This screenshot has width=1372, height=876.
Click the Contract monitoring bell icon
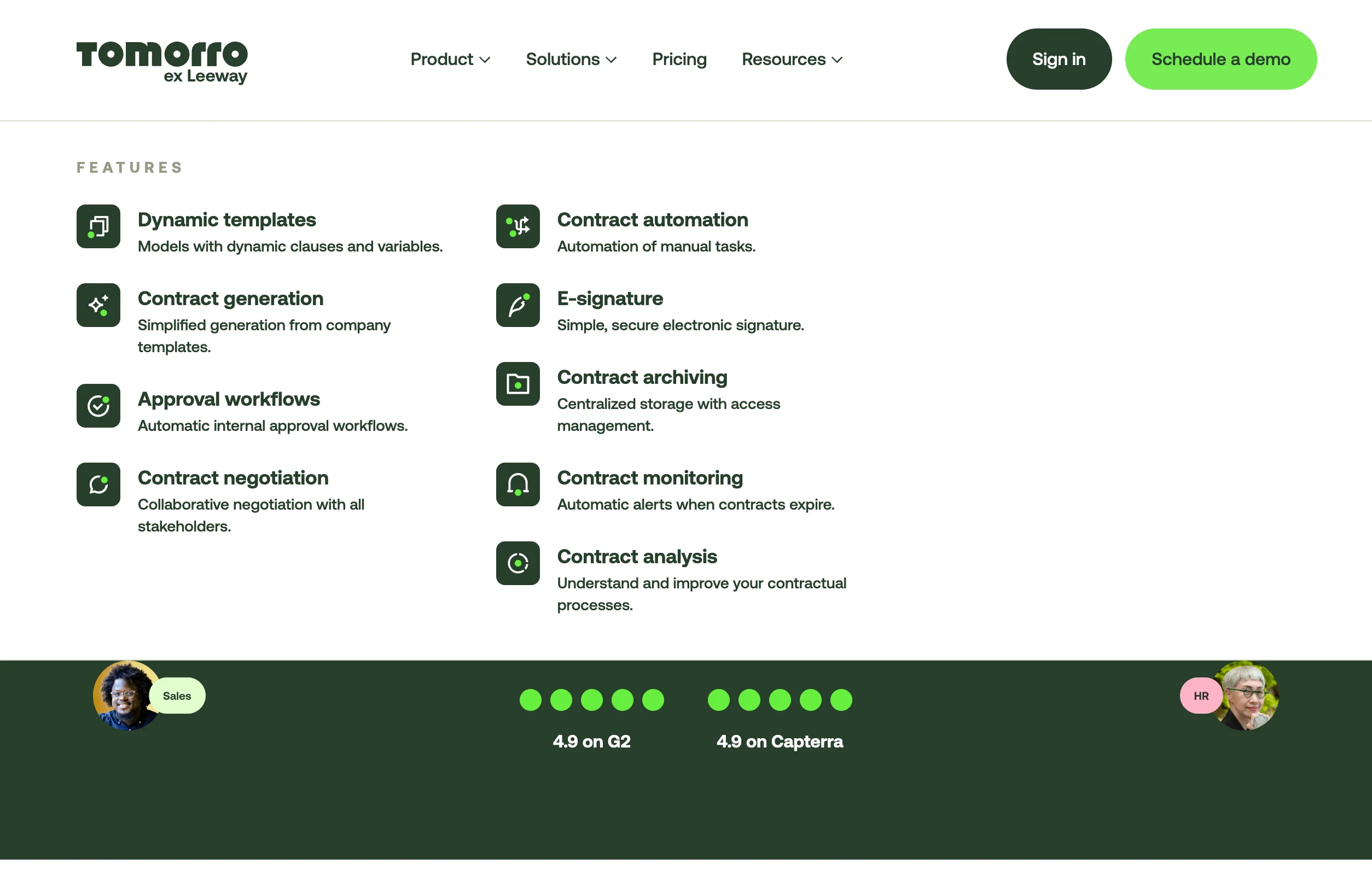(518, 484)
